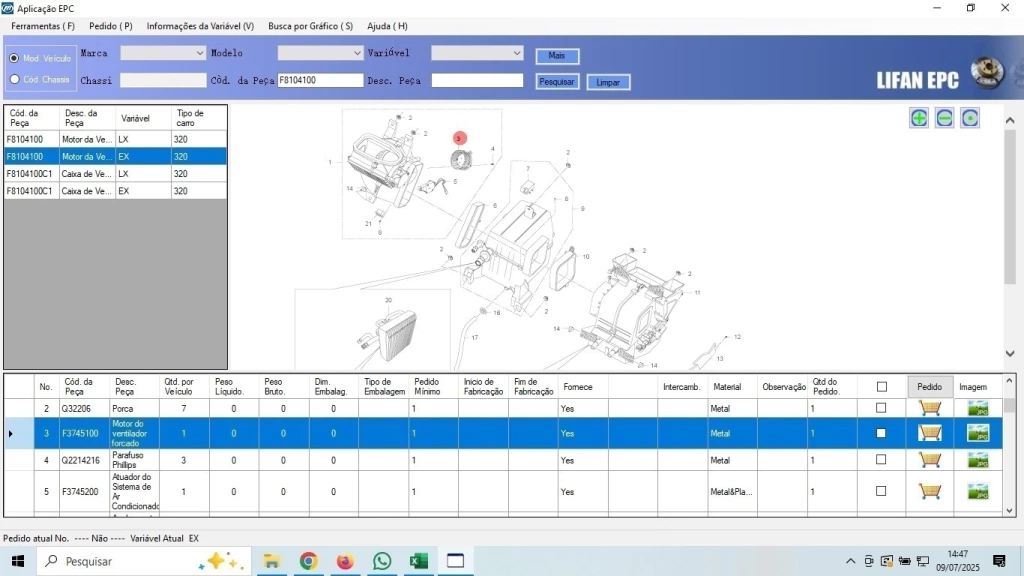The image size is (1024, 576).
Task: View image for part F3745200
Action: coord(977,492)
